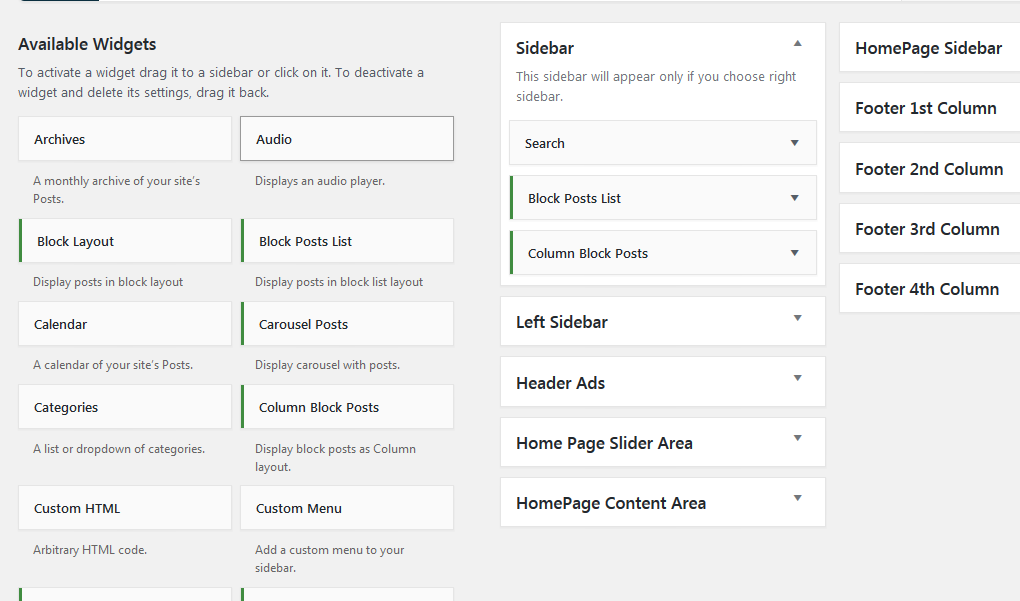Image resolution: width=1020 pixels, height=601 pixels.
Task: Collapse the Sidebar panel arrow
Action: tap(797, 44)
